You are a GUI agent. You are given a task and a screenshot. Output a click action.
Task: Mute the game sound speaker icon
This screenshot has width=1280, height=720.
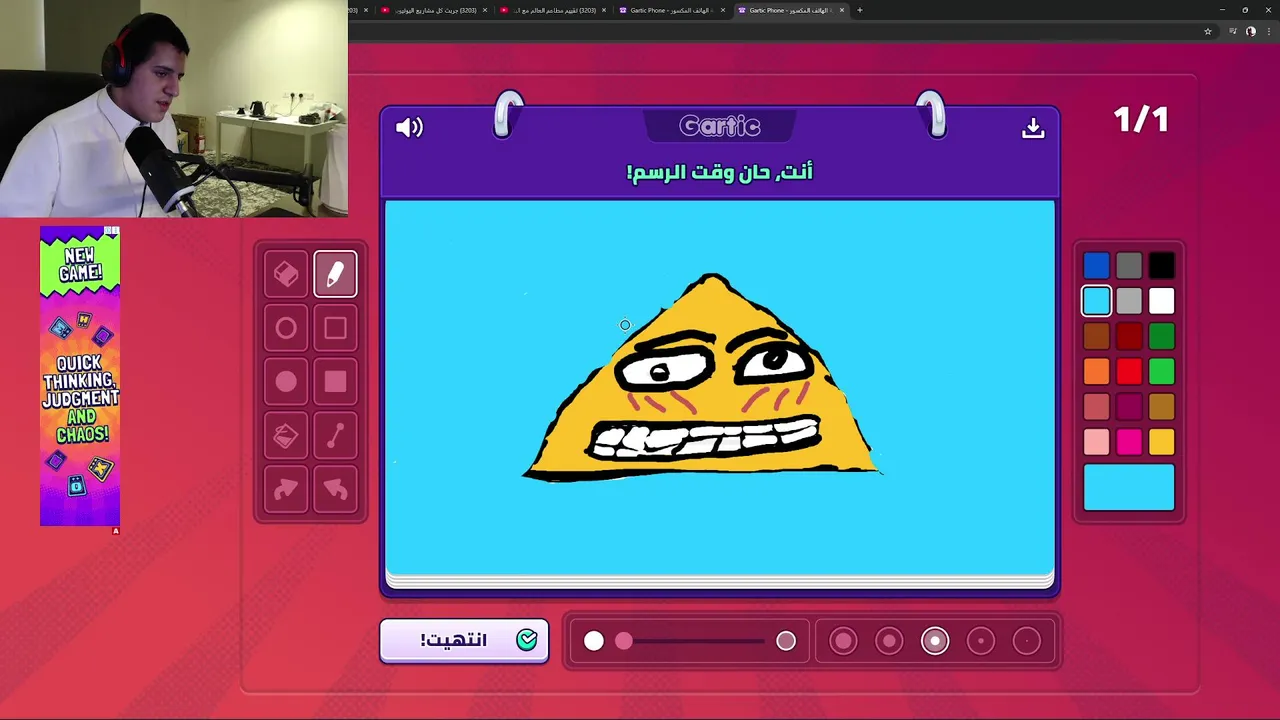[x=409, y=127]
